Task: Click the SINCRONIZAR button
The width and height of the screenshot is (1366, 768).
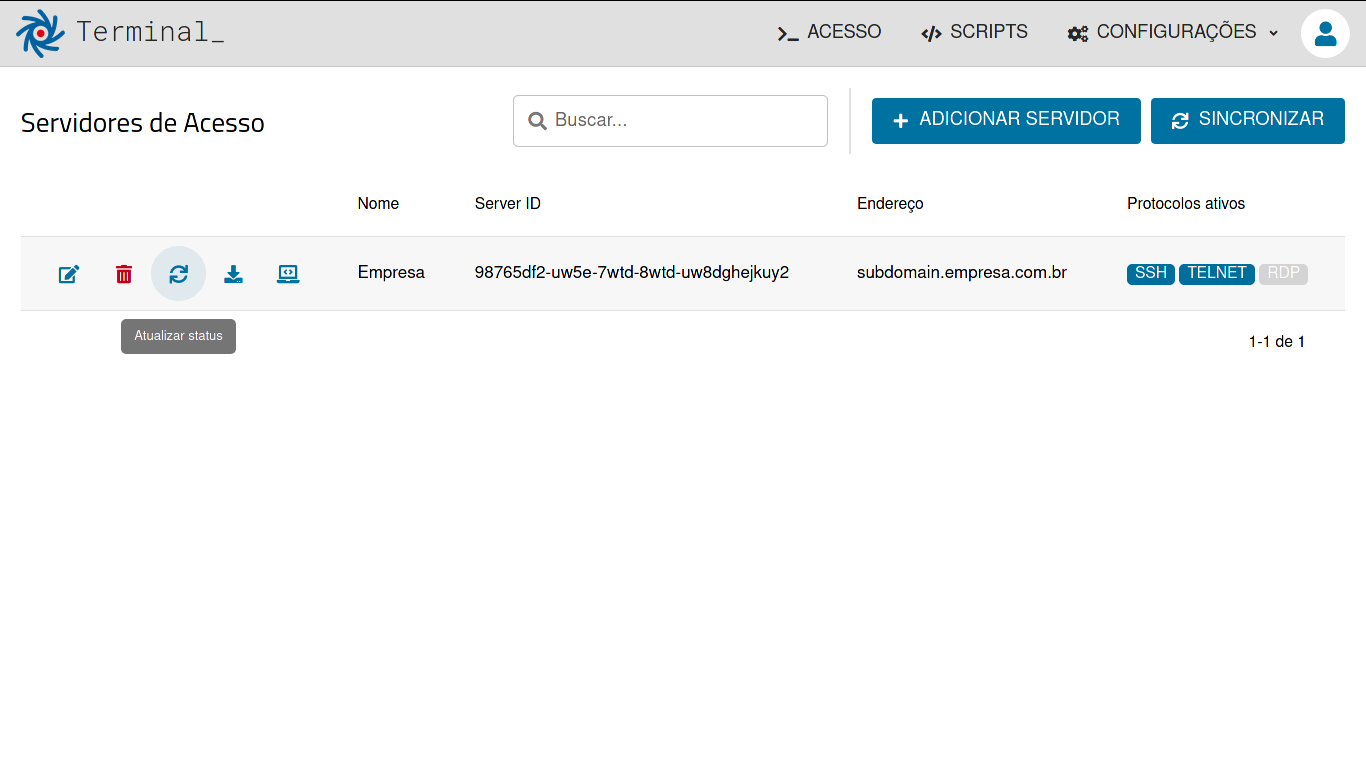Action: [x=1248, y=121]
